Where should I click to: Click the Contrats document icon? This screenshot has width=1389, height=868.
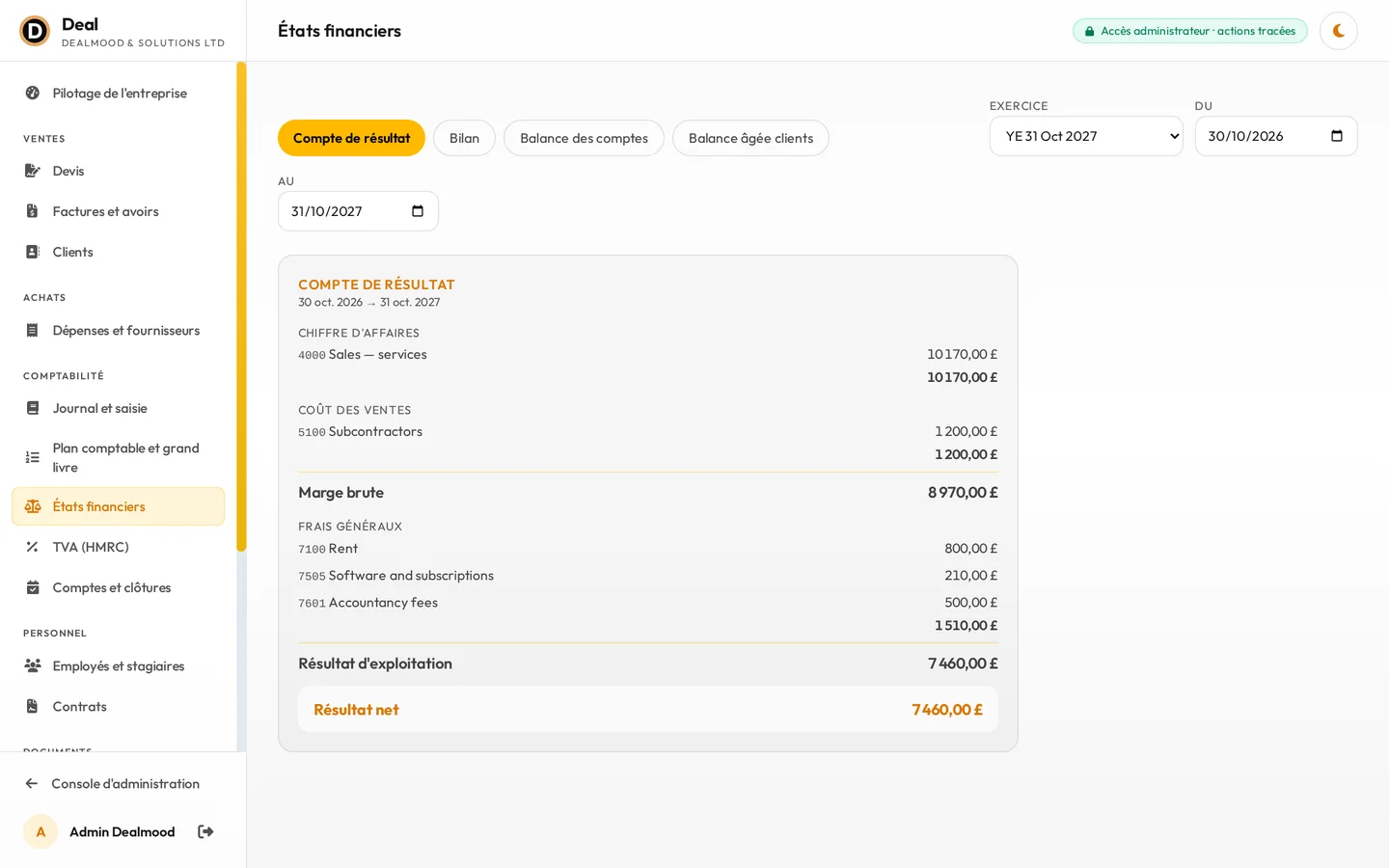(x=33, y=706)
